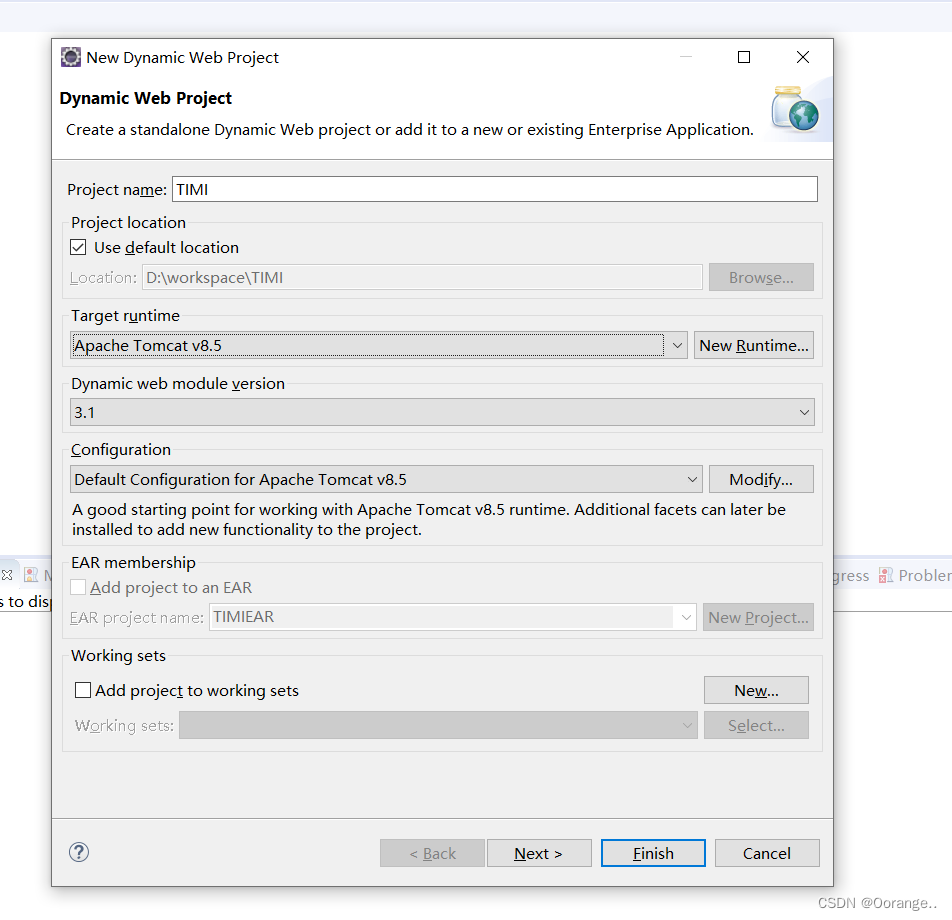952x920 pixels.
Task: Uncheck Use default location
Action: pos(78,247)
